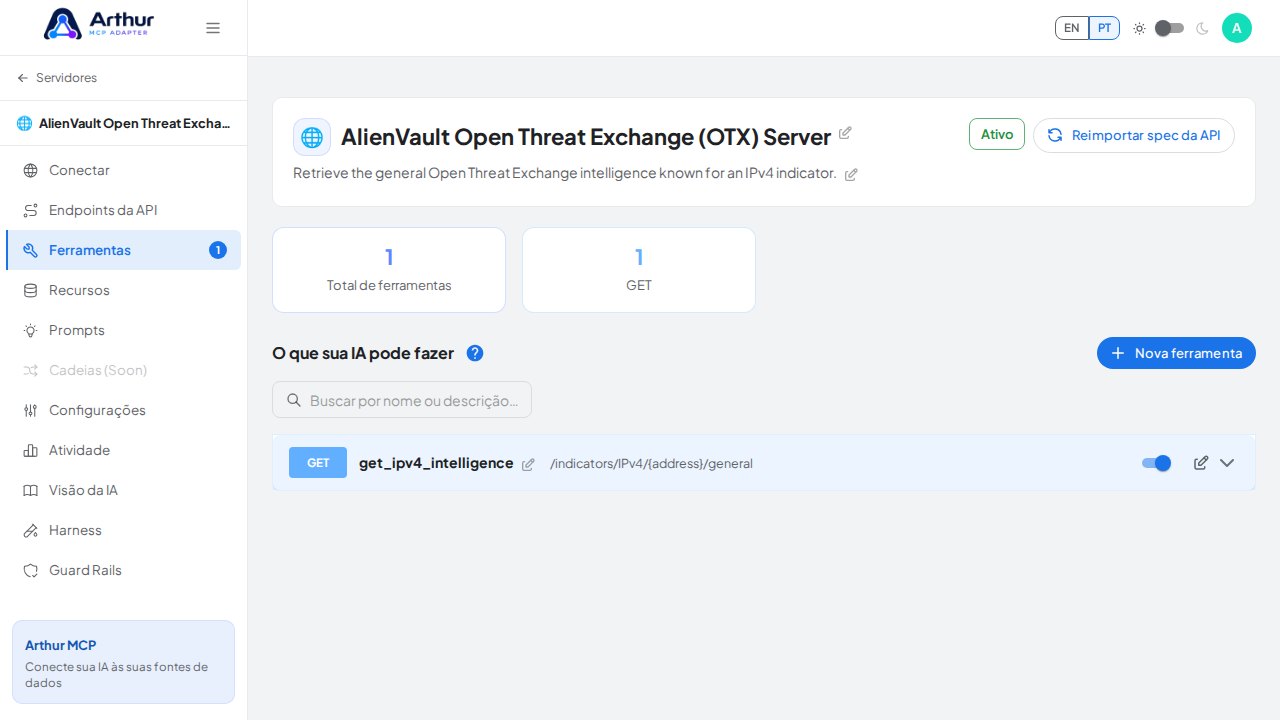
Task: Click the O que sua IA pode fazer heading
Action: (363, 353)
